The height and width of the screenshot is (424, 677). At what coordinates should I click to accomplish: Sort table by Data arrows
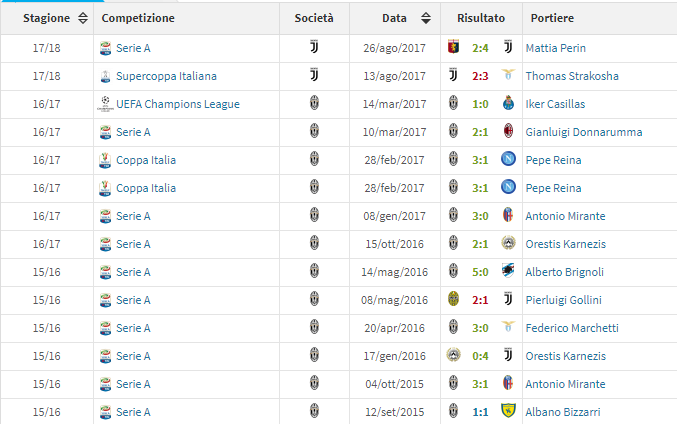click(x=426, y=18)
